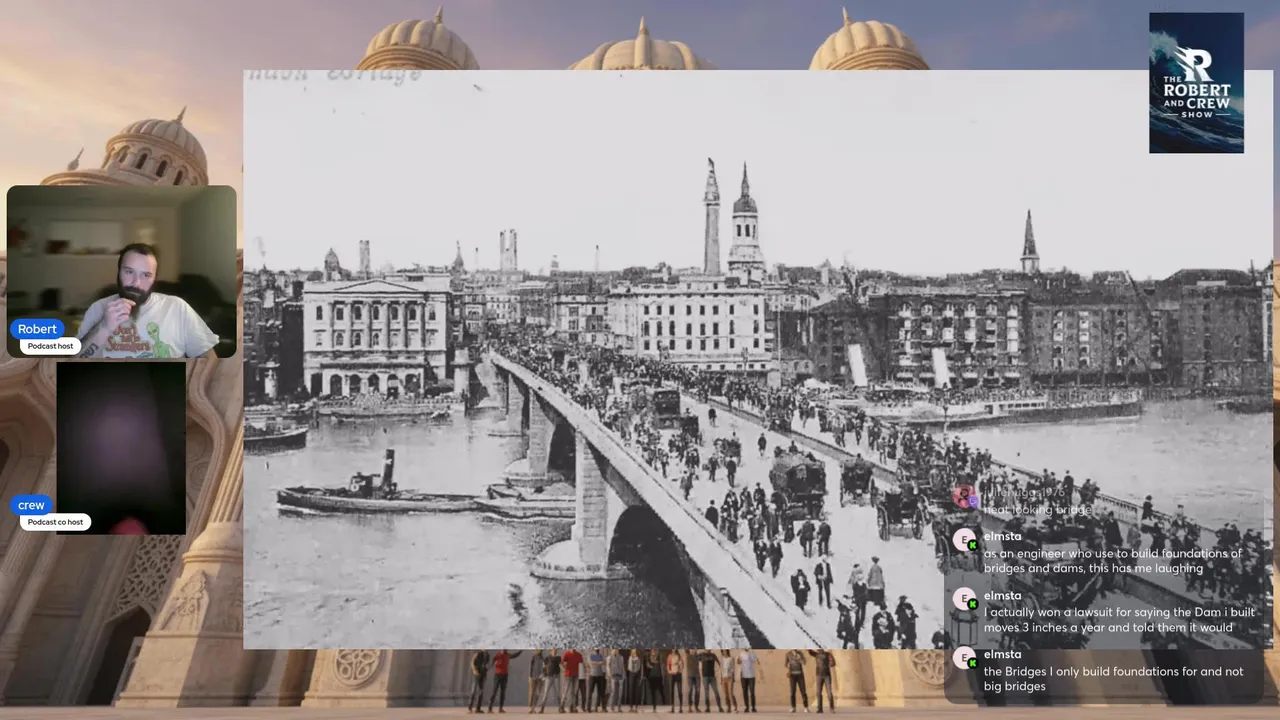The height and width of the screenshot is (720, 1280).
Task: Click 'elmsta' username above 'the Bridges' message
Action: 1002,655
